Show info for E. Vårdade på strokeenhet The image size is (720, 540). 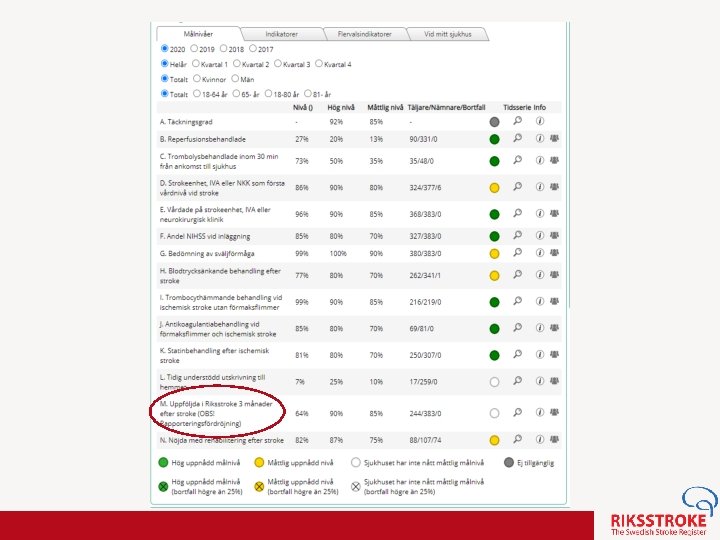540,214
